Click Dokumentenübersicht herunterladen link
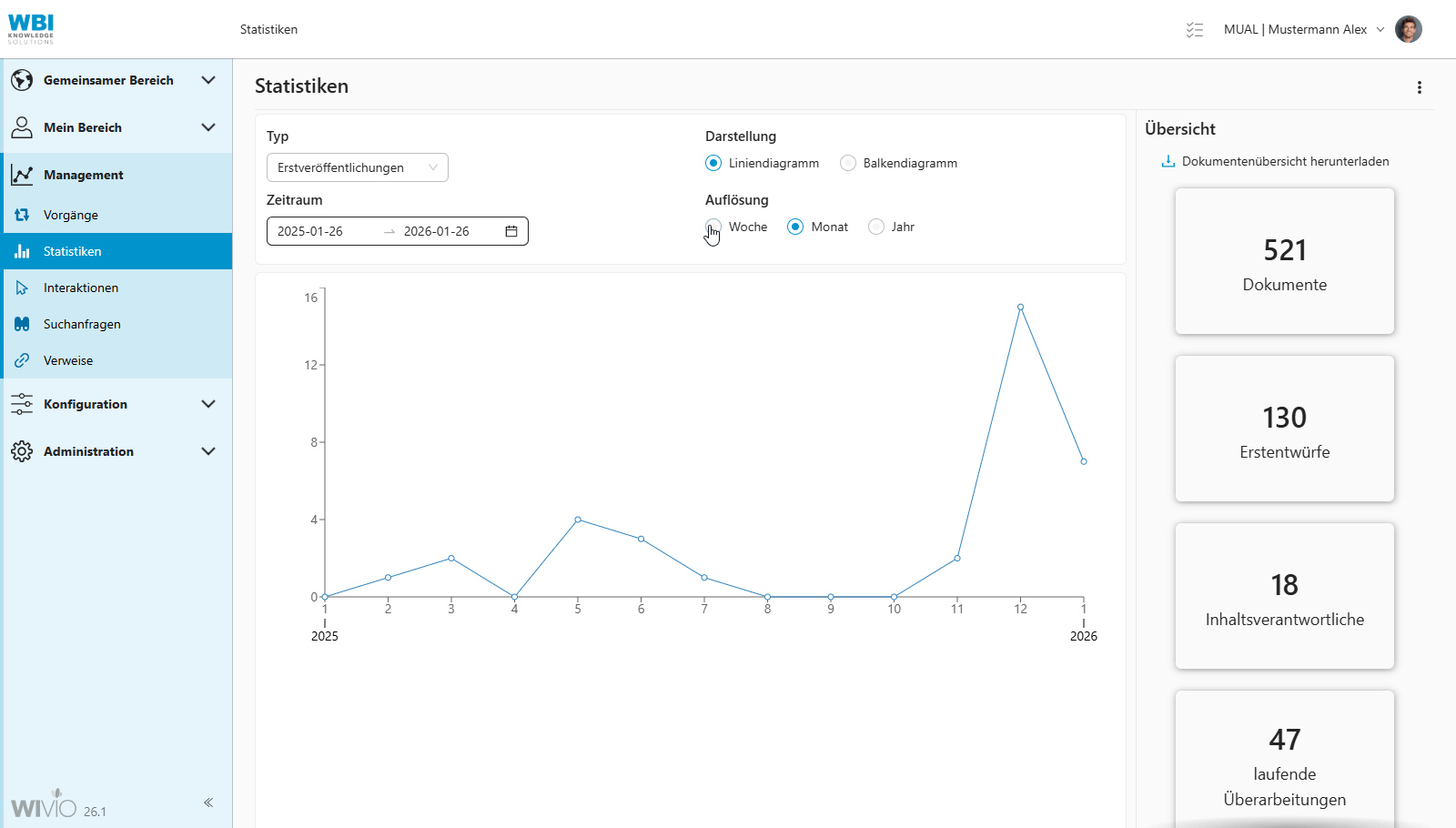Image resolution: width=1456 pixels, height=828 pixels. [x=1285, y=162]
